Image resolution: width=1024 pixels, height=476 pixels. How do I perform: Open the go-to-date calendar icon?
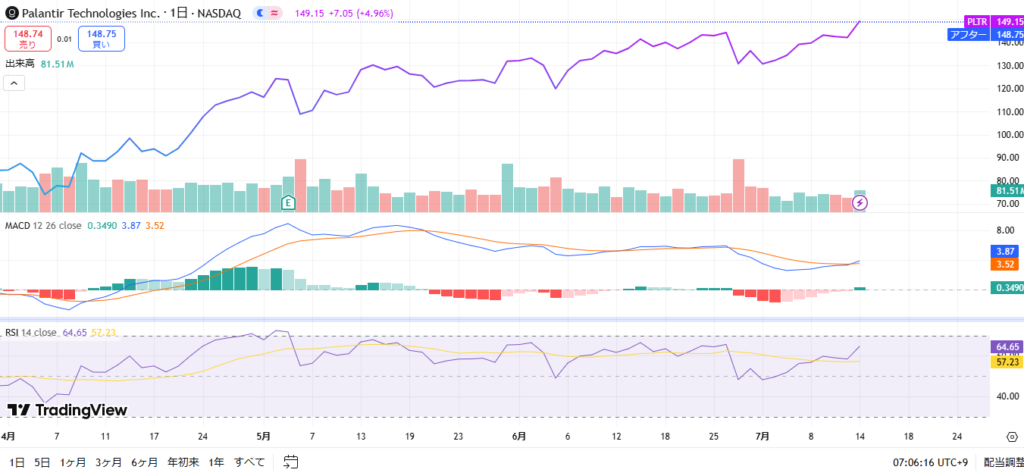click(291, 462)
